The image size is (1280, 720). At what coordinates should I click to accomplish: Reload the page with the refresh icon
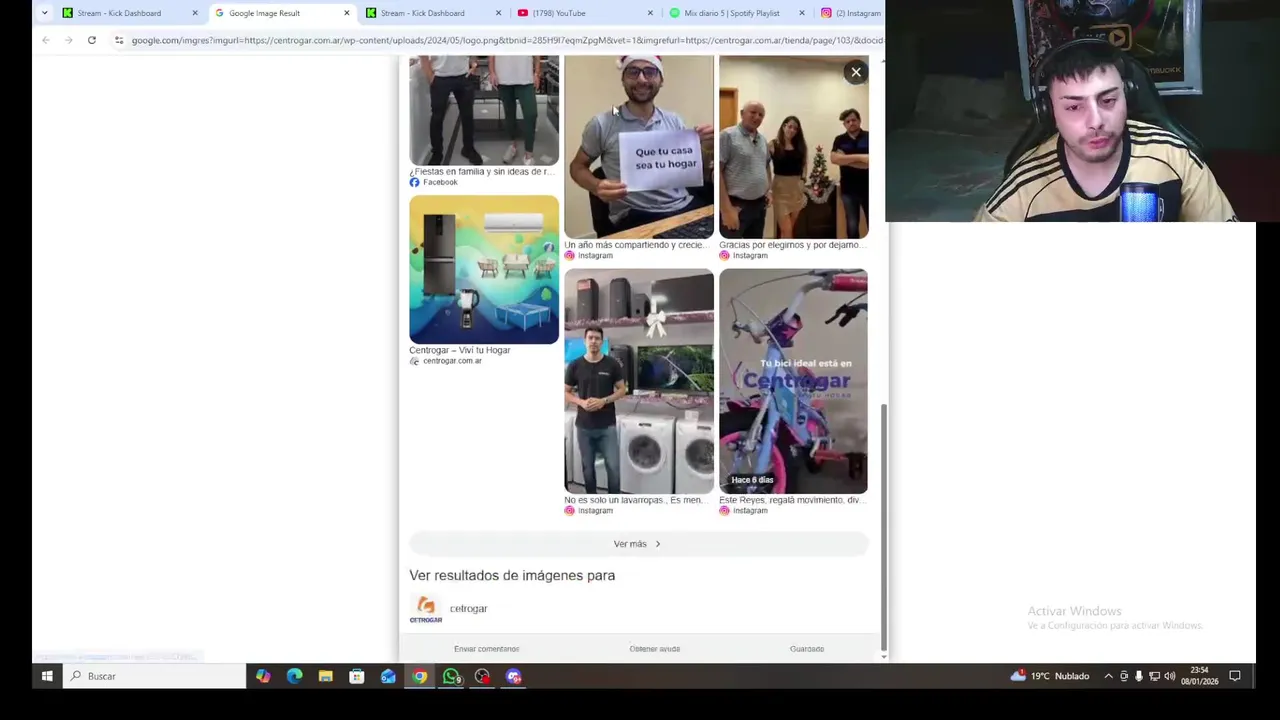tap(91, 40)
